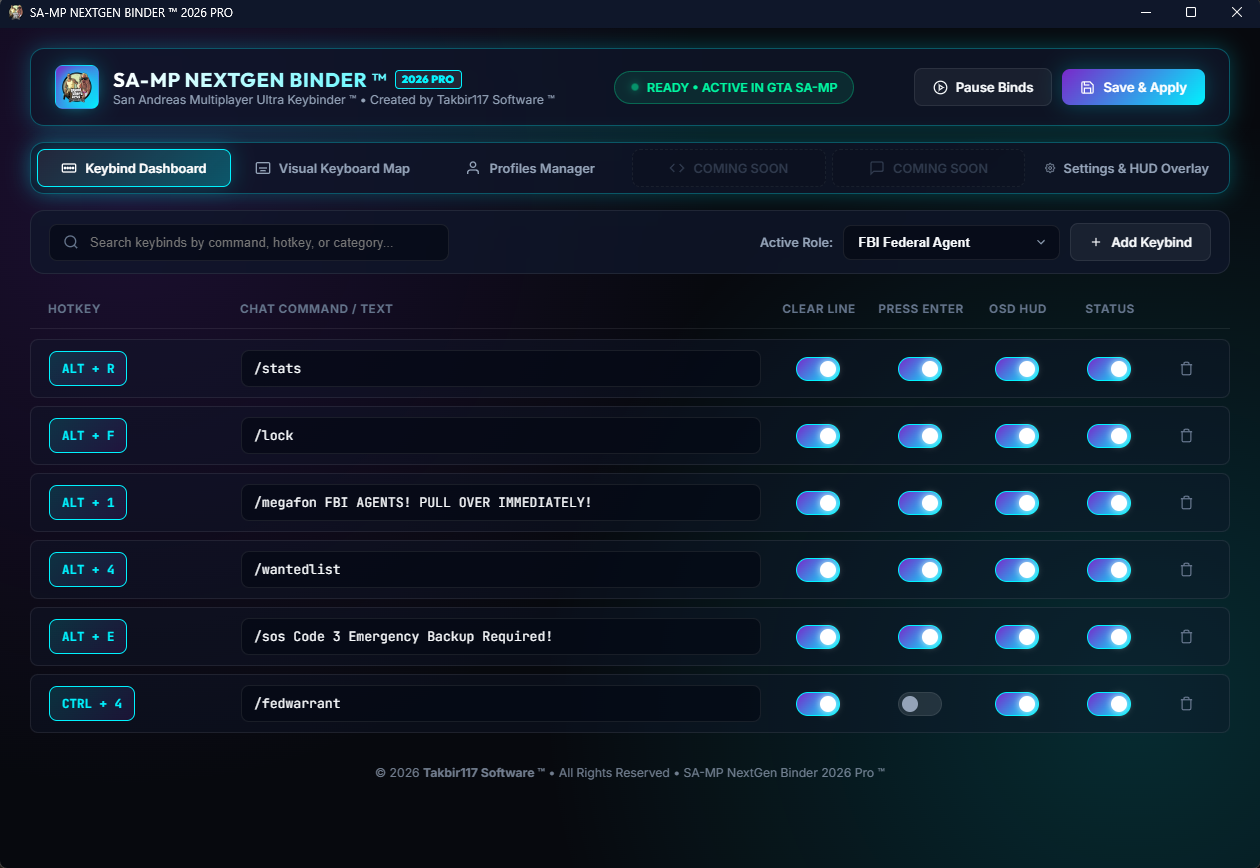1260x868 pixels.
Task: Turn off Clear Line for the /stats bind
Action: pyautogui.click(x=818, y=369)
